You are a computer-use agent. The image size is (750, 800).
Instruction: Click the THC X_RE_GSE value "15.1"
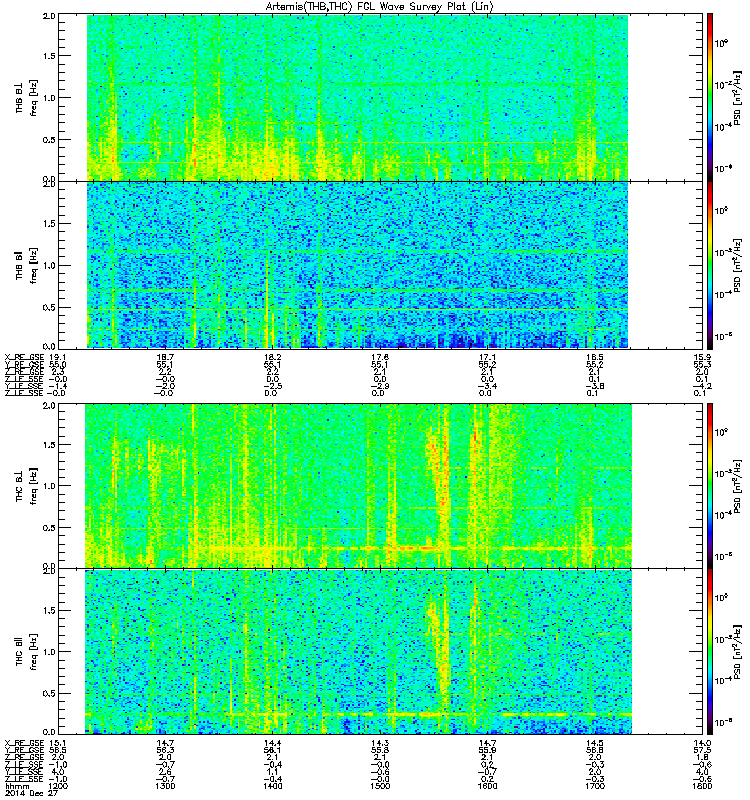point(57,743)
